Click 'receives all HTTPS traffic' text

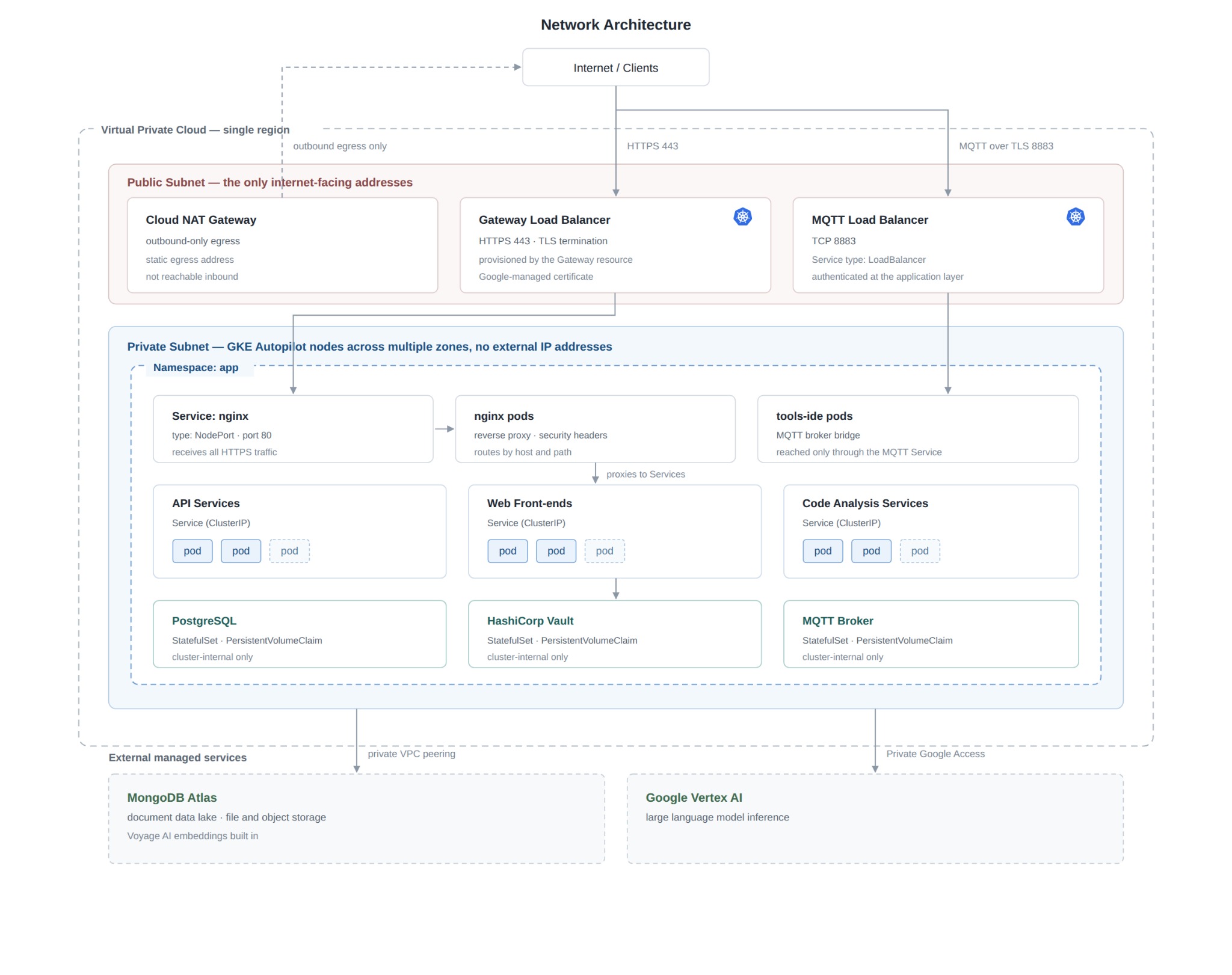(x=224, y=452)
